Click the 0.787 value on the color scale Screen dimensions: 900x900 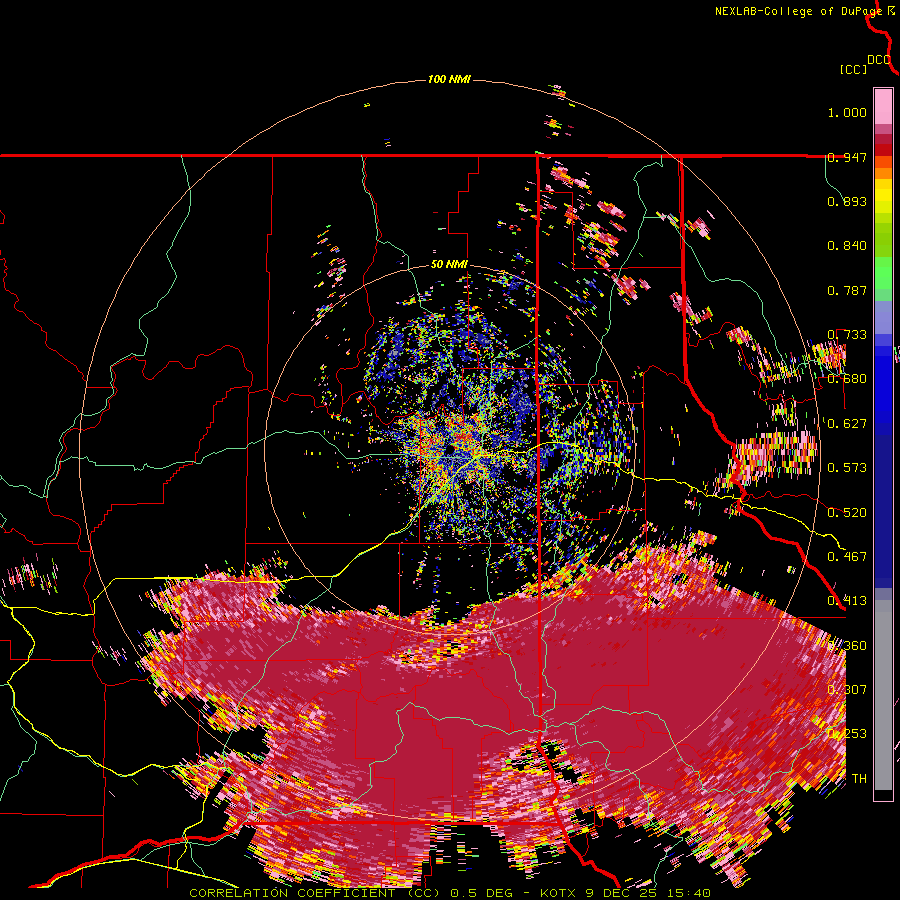click(847, 290)
